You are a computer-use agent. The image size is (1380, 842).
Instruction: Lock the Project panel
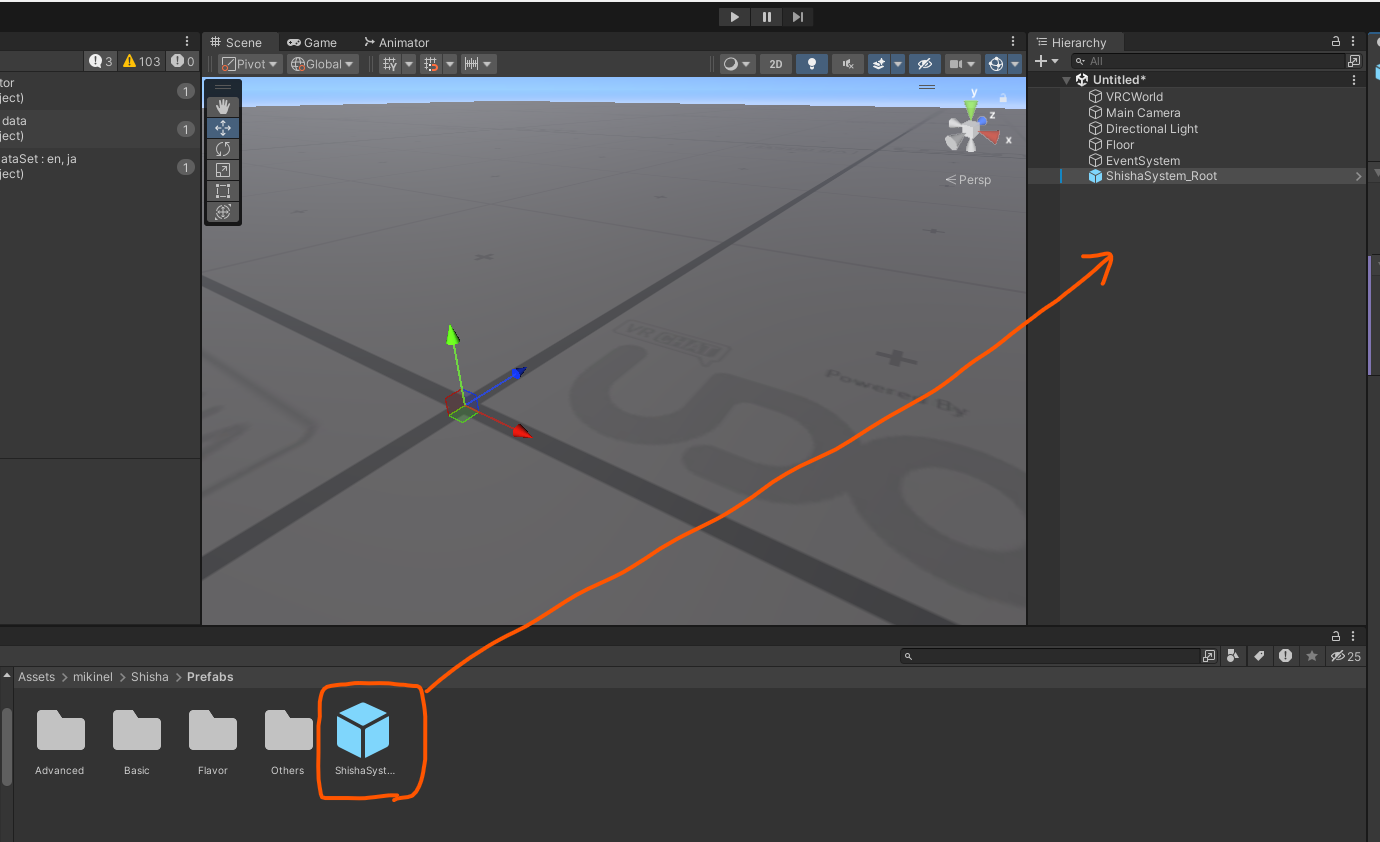[x=1336, y=636]
